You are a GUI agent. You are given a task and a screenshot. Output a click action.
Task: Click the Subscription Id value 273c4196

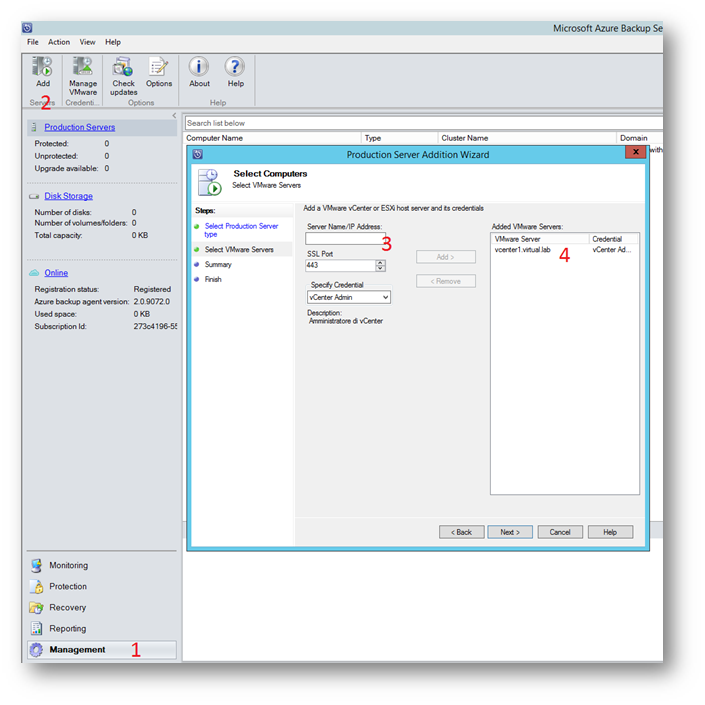(x=155, y=326)
